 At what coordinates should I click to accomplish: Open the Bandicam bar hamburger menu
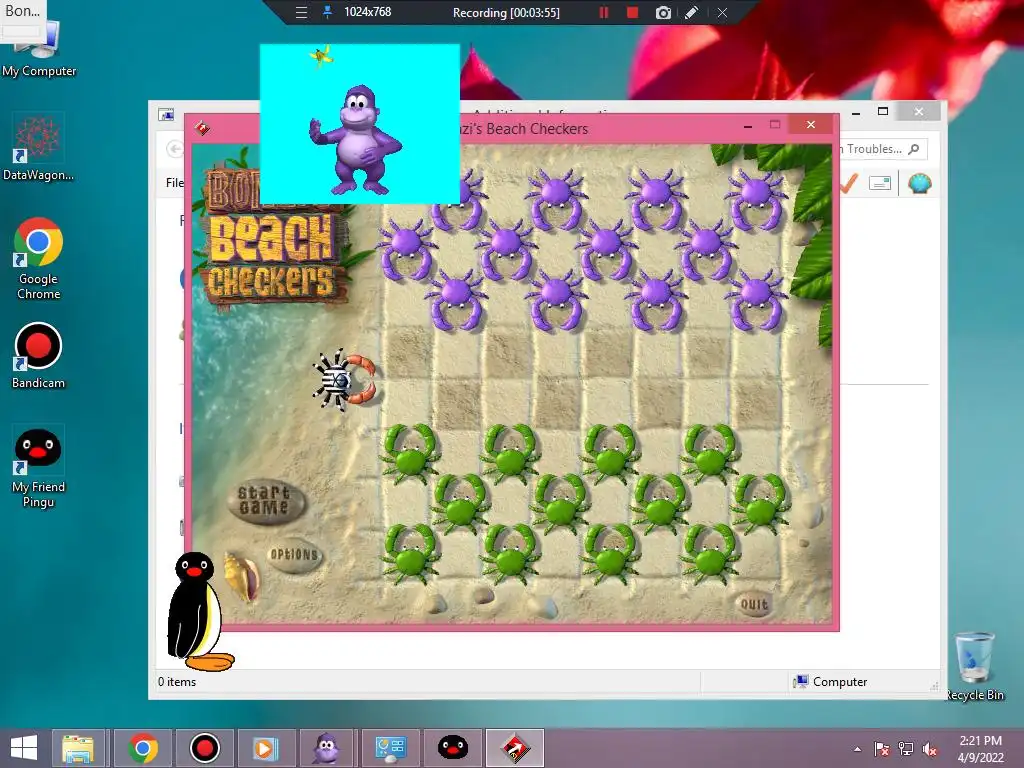point(301,12)
